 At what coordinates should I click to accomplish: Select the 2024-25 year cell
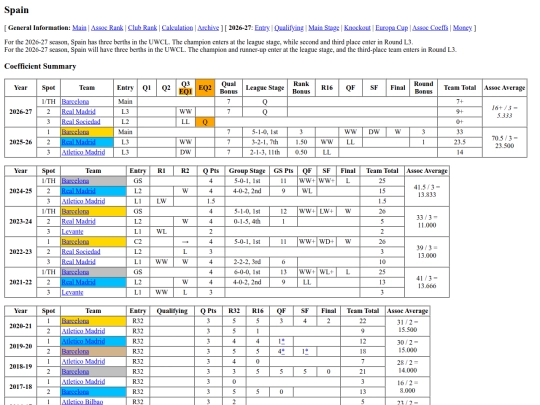click(21, 191)
